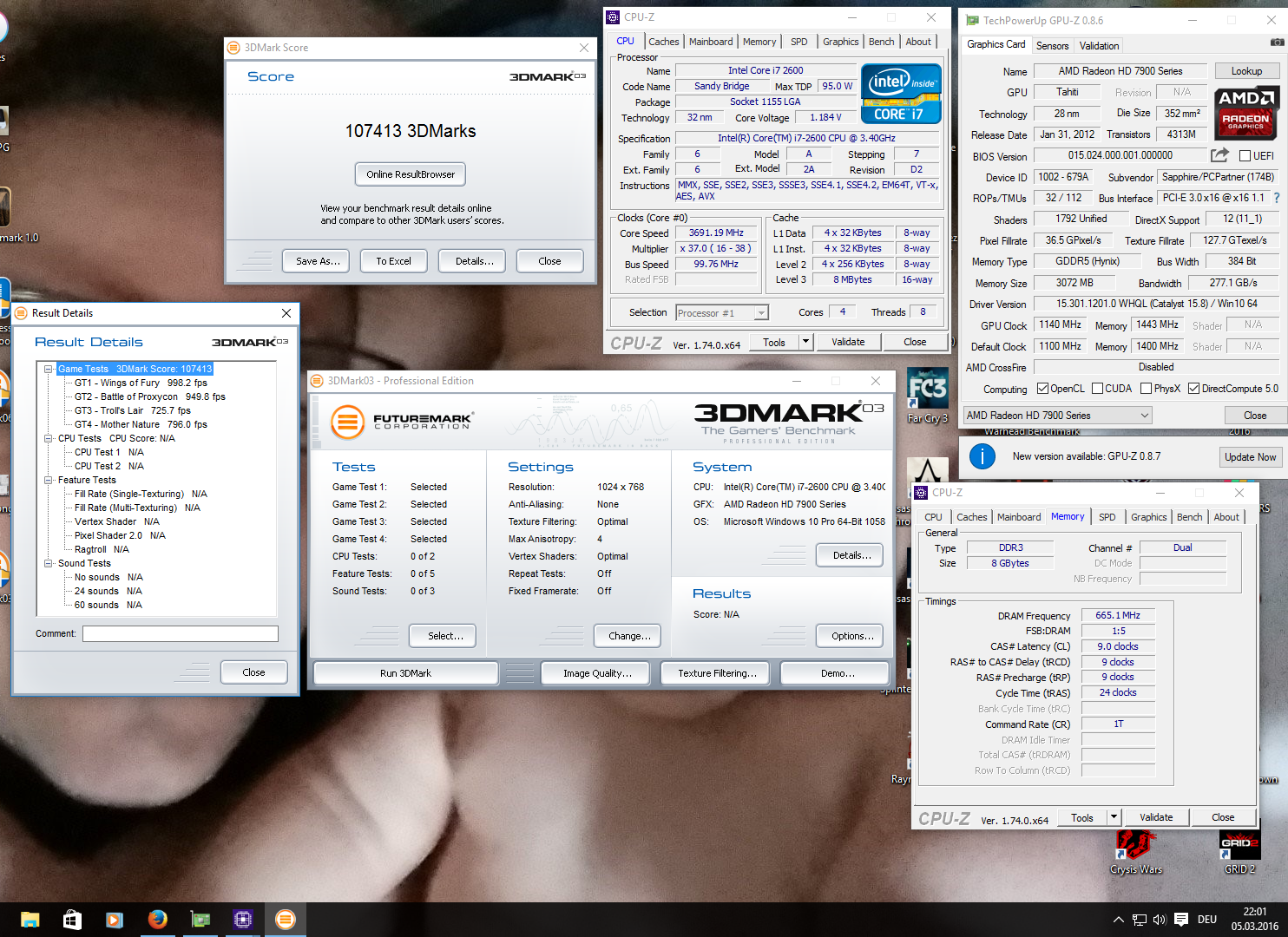Select the GT3 - Troll's Lair row
1288x937 pixels.
tap(133, 410)
